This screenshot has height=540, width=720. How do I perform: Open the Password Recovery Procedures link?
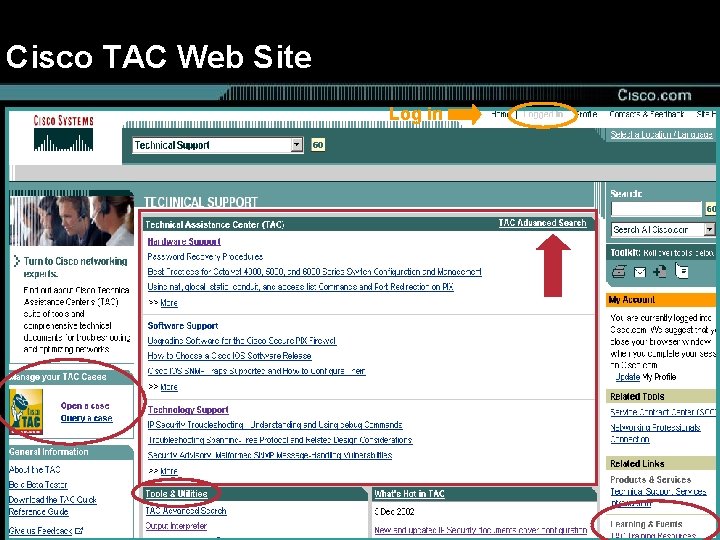point(205,257)
